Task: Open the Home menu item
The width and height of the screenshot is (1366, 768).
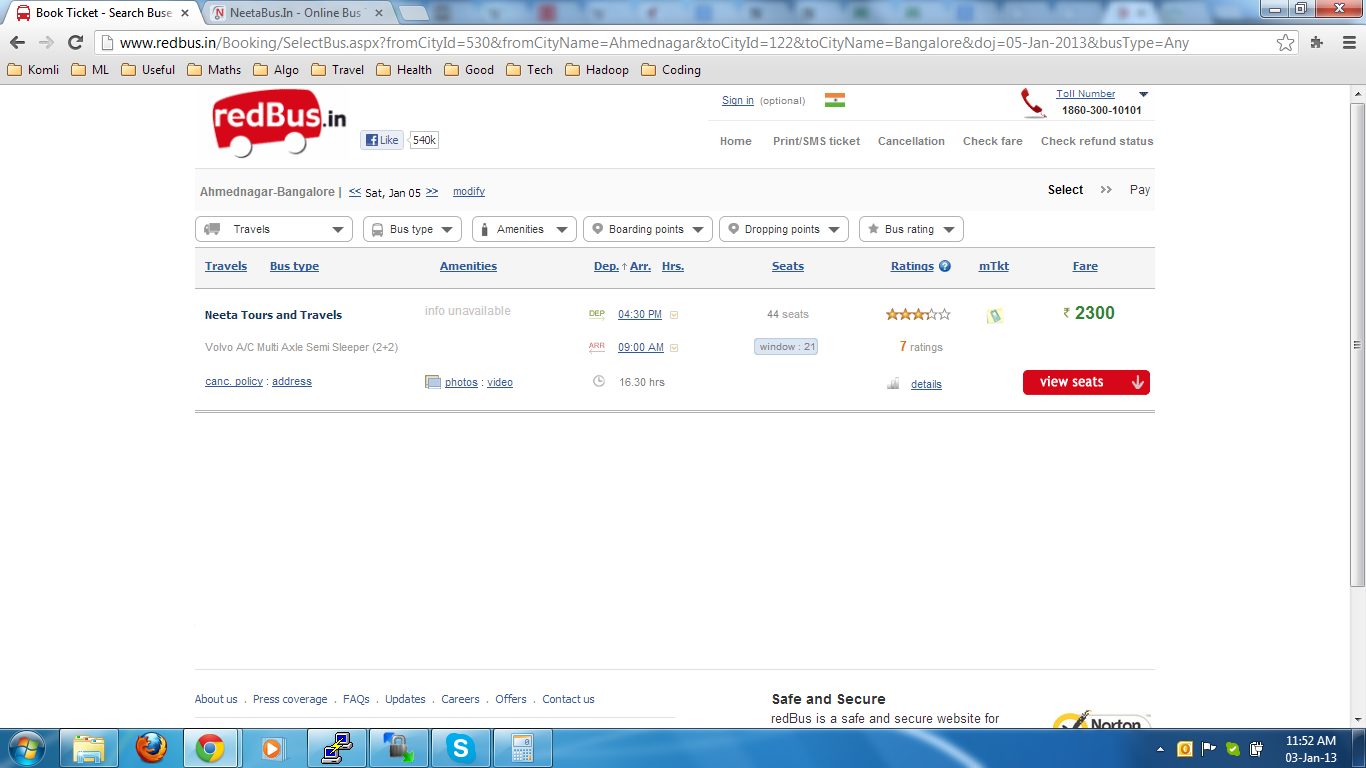Action: coord(735,141)
